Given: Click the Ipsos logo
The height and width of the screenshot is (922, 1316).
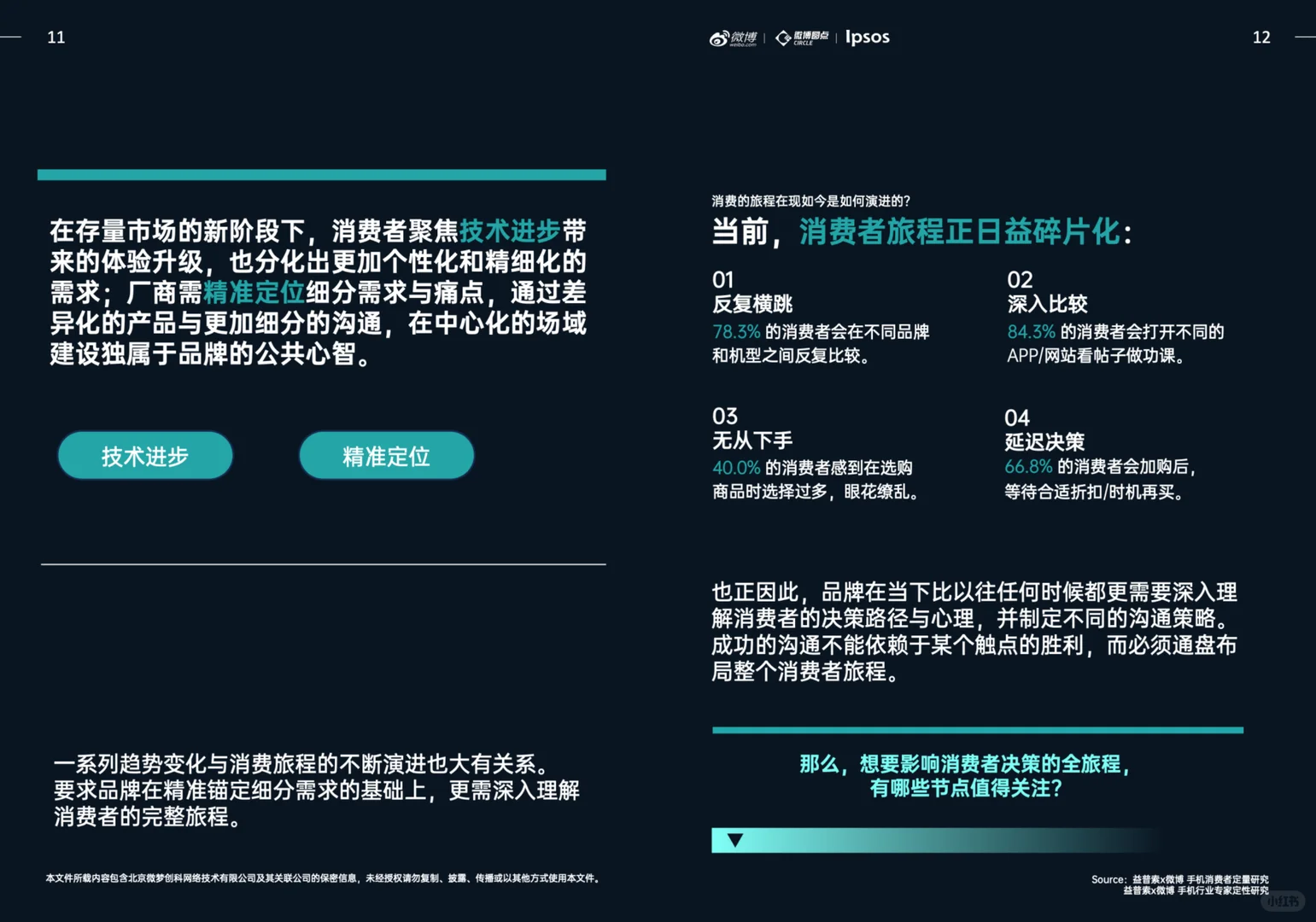Looking at the screenshot, I should [x=867, y=37].
